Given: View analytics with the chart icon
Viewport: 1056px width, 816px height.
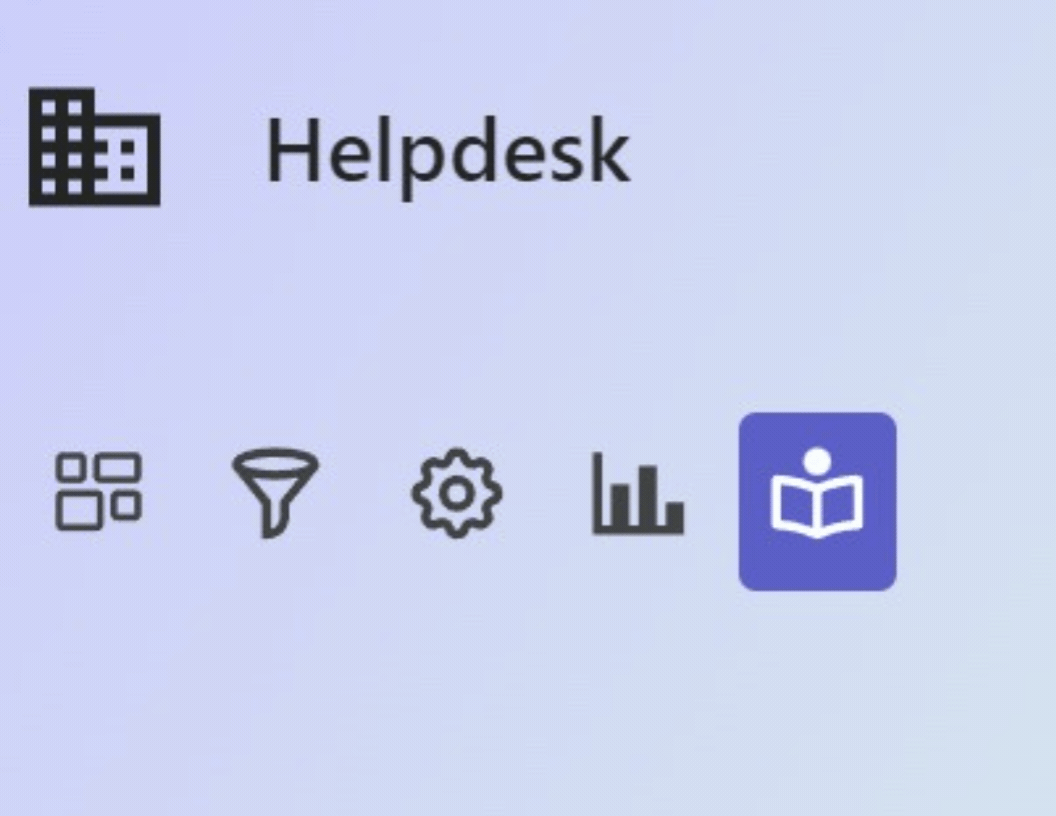Looking at the screenshot, I should (x=638, y=494).
